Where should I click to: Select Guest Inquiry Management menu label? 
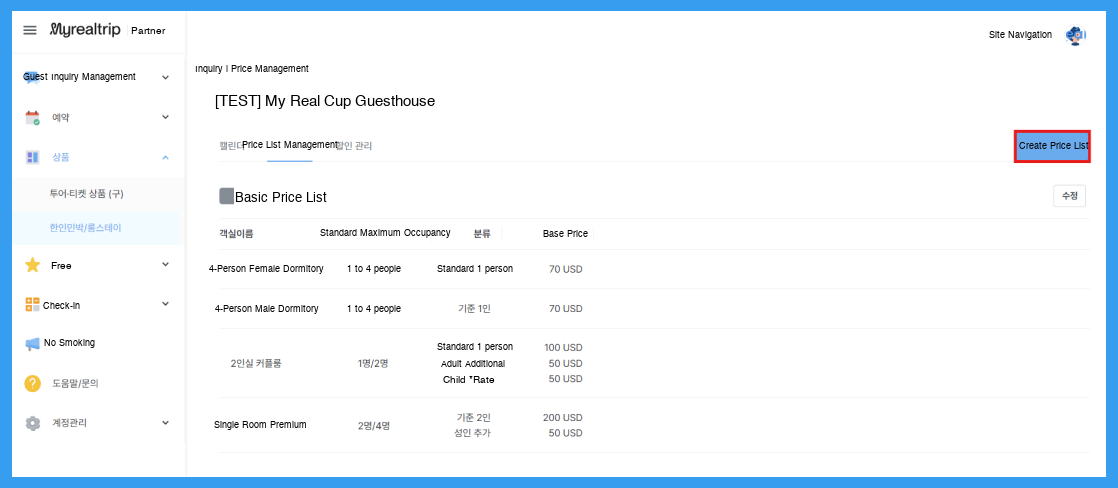(x=79, y=76)
